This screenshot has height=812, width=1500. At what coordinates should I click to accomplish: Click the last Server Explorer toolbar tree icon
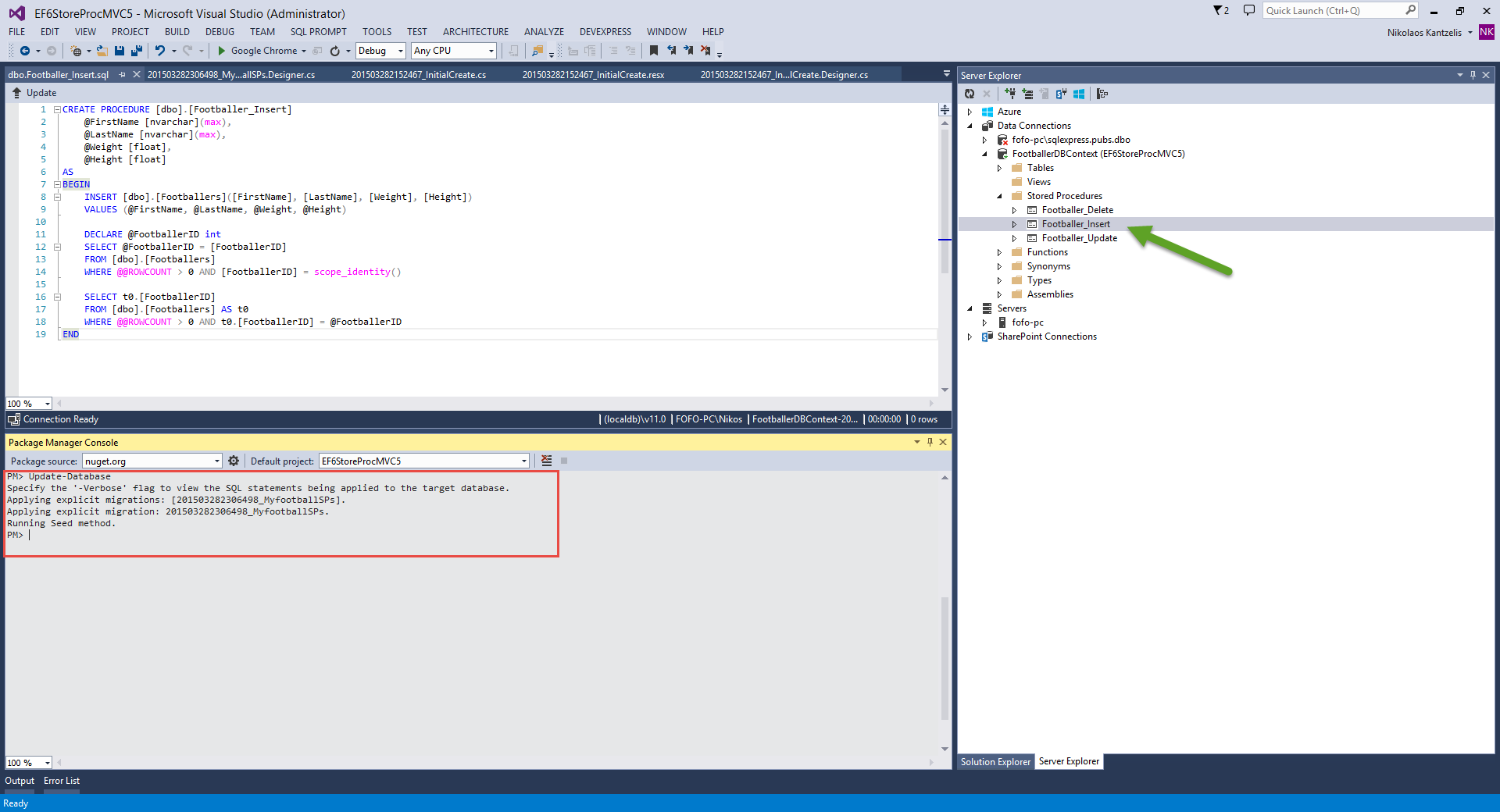(x=1102, y=94)
